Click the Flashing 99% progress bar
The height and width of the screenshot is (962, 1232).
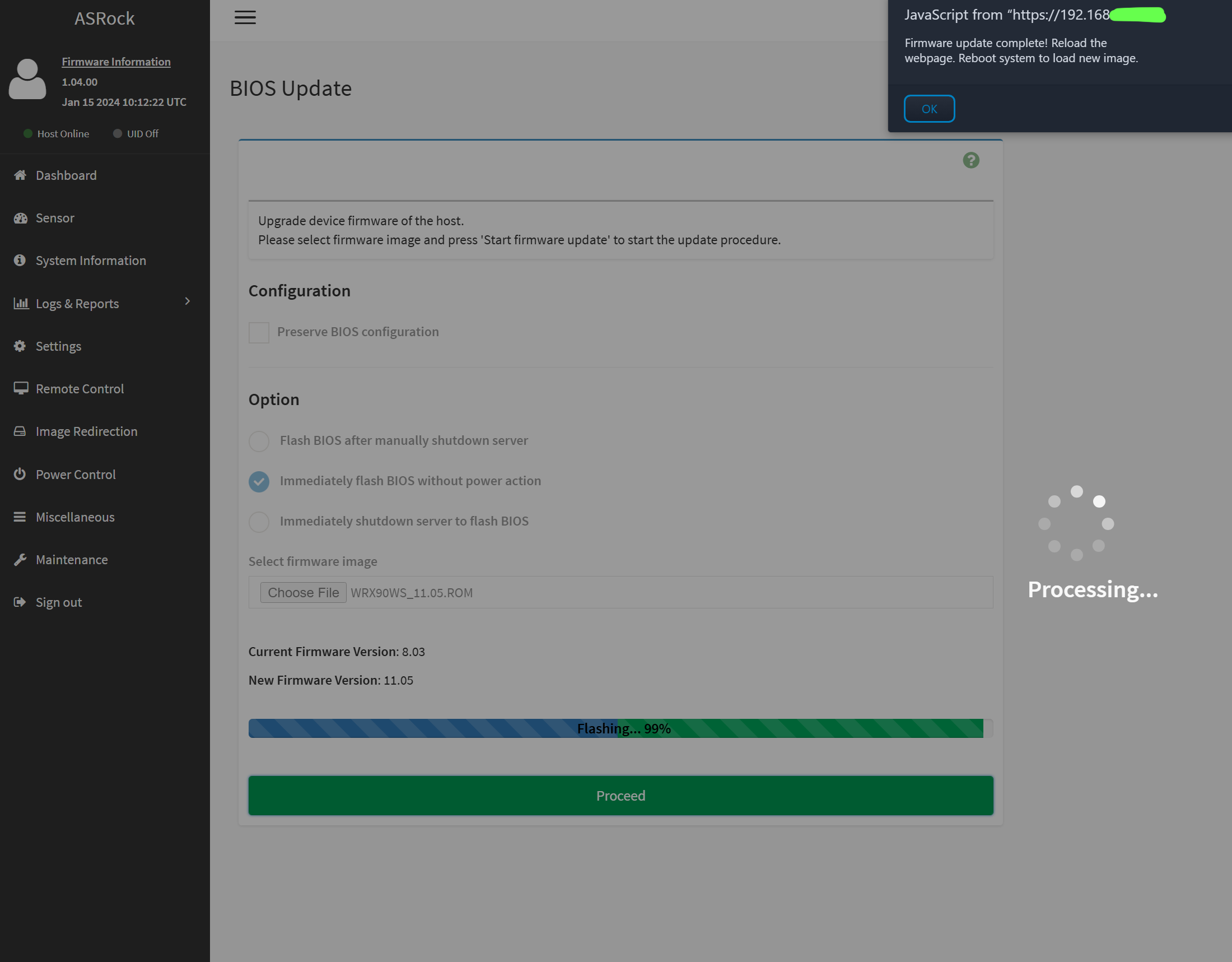click(x=620, y=728)
